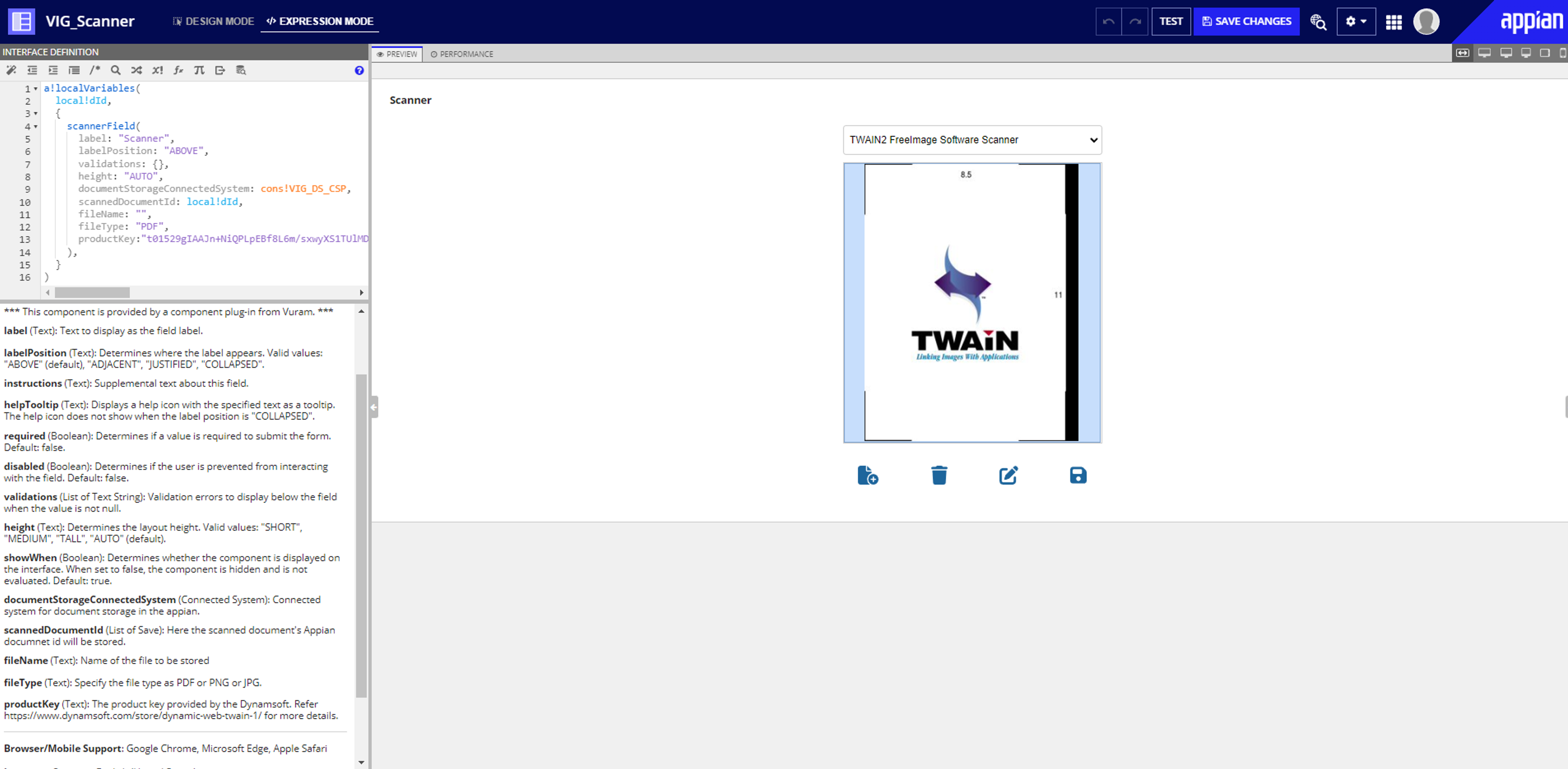Open the TWAIN2 FreeImage Software Scanner dropdown
The width and height of the screenshot is (1568, 769).
(972, 140)
